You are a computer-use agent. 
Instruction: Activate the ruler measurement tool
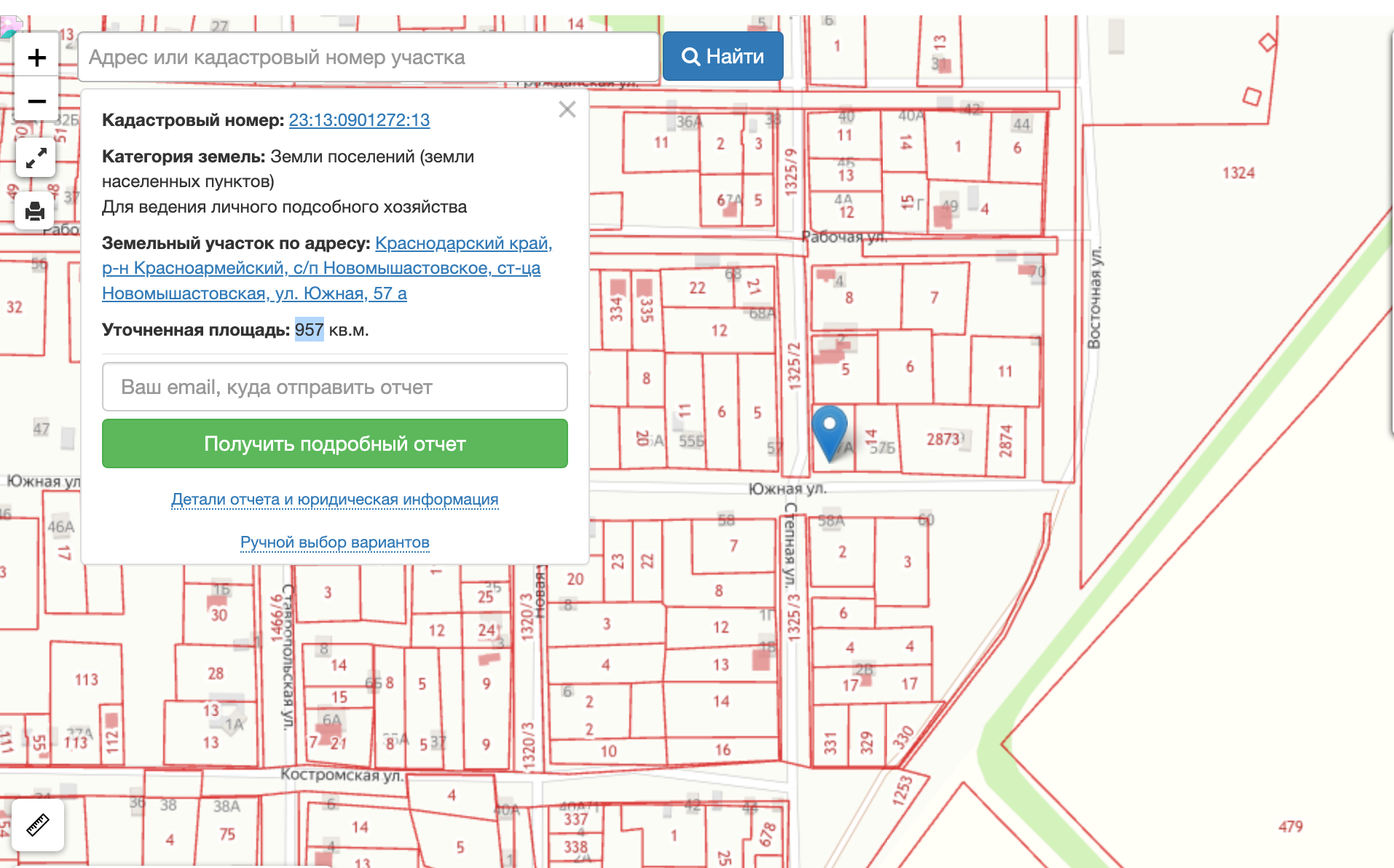tap(38, 824)
